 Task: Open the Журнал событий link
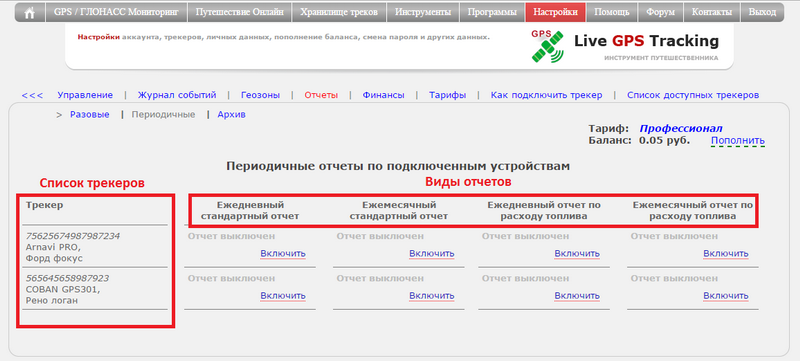[x=177, y=95]
